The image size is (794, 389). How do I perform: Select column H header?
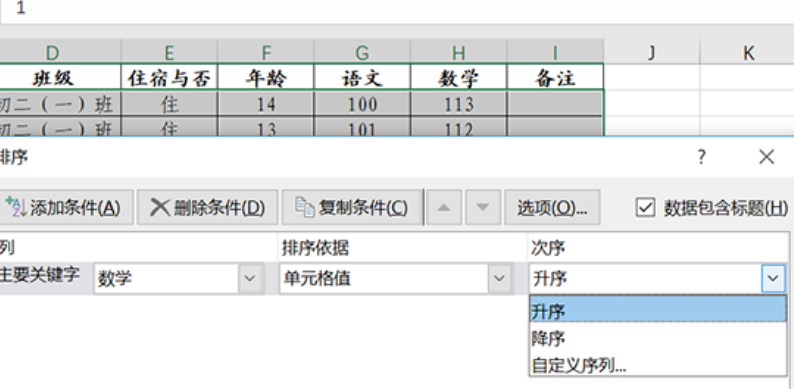[459, 52]
